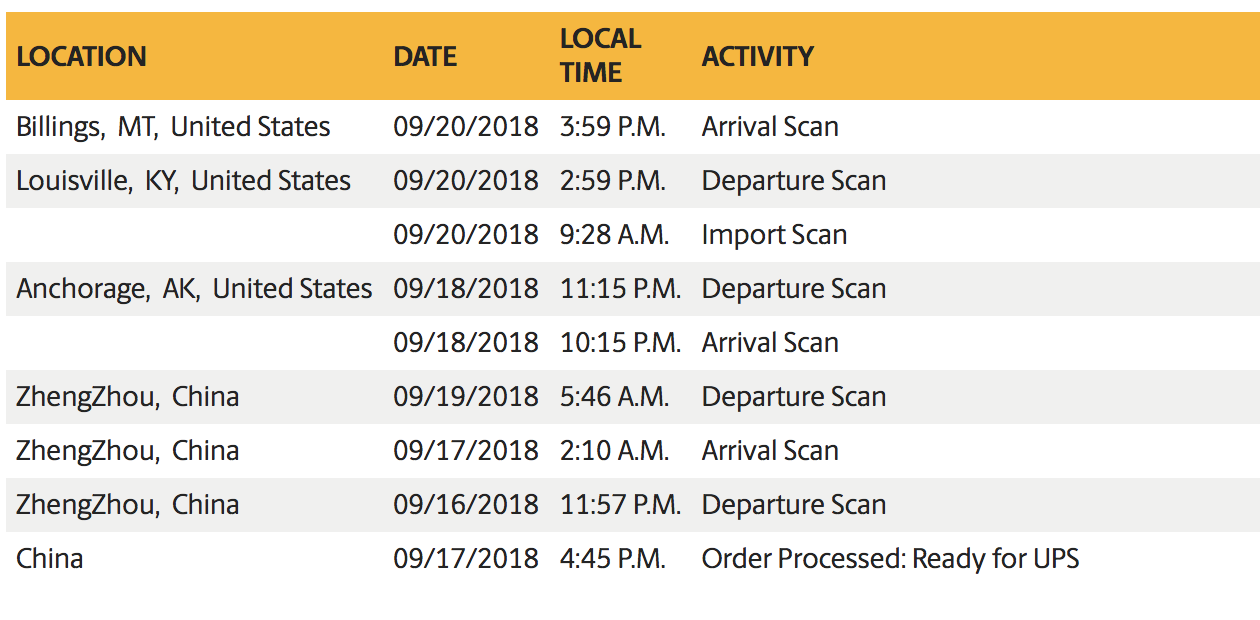Click the DATE column header
This screenshot has width=1260, height=620.
425,56
